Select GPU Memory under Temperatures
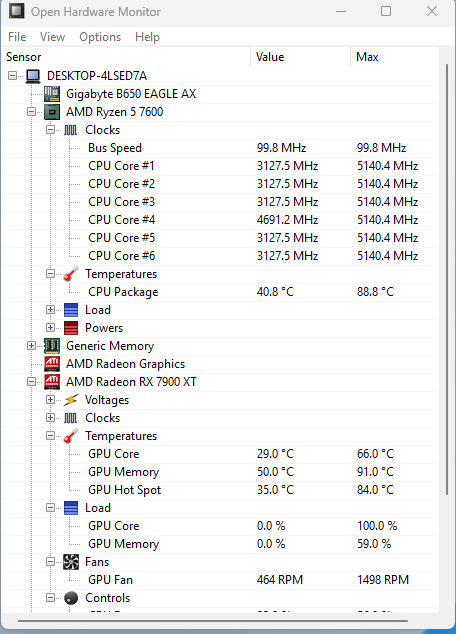 [x=220, y=472]
